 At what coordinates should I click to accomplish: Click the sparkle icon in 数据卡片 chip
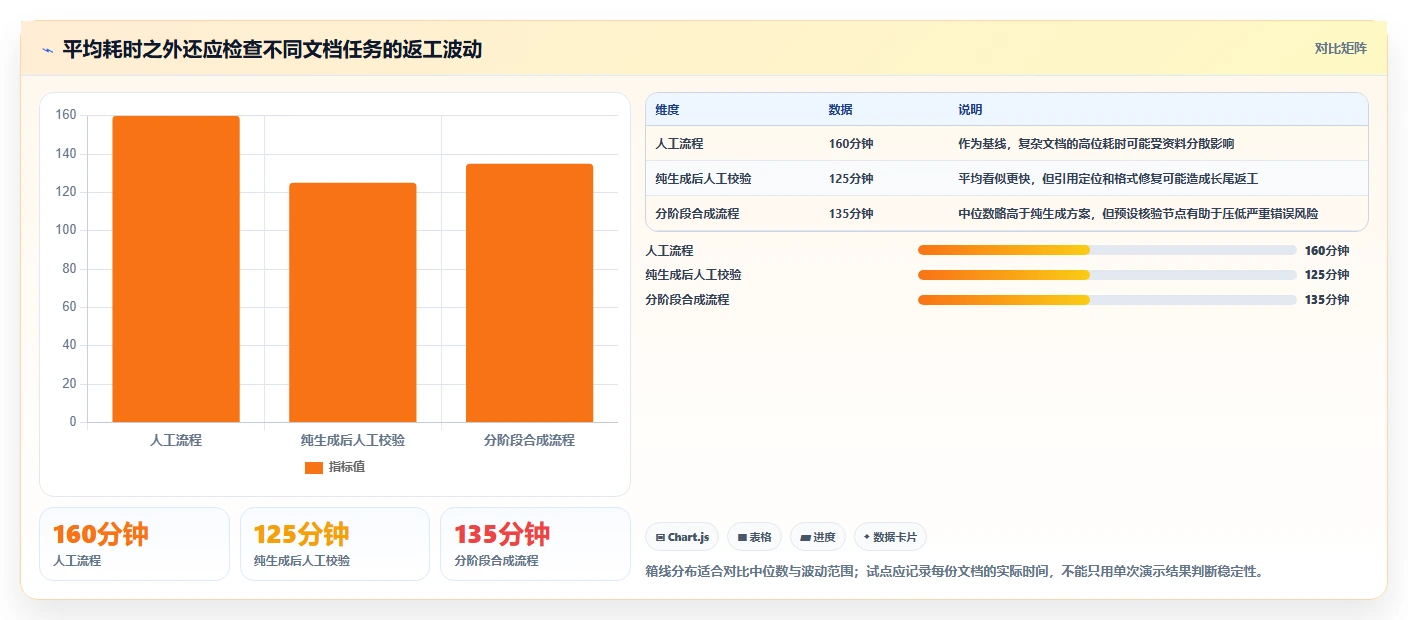[866, 537]
